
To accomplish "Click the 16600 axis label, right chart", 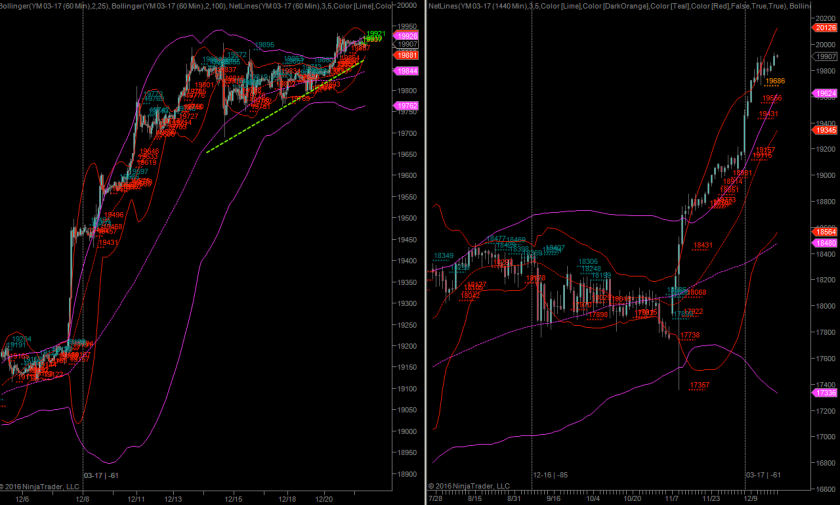I will coord(826,489).
